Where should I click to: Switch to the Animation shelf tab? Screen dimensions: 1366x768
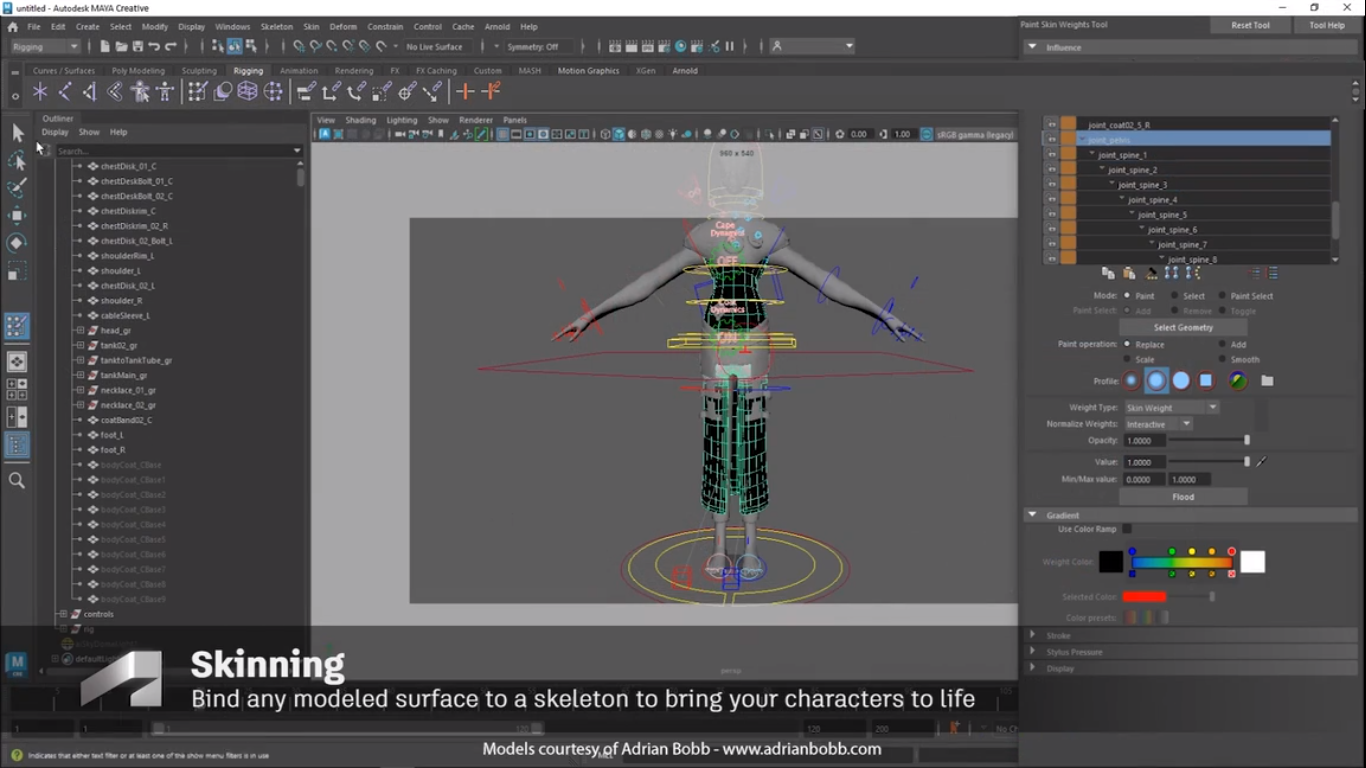[x=299, y=71]
